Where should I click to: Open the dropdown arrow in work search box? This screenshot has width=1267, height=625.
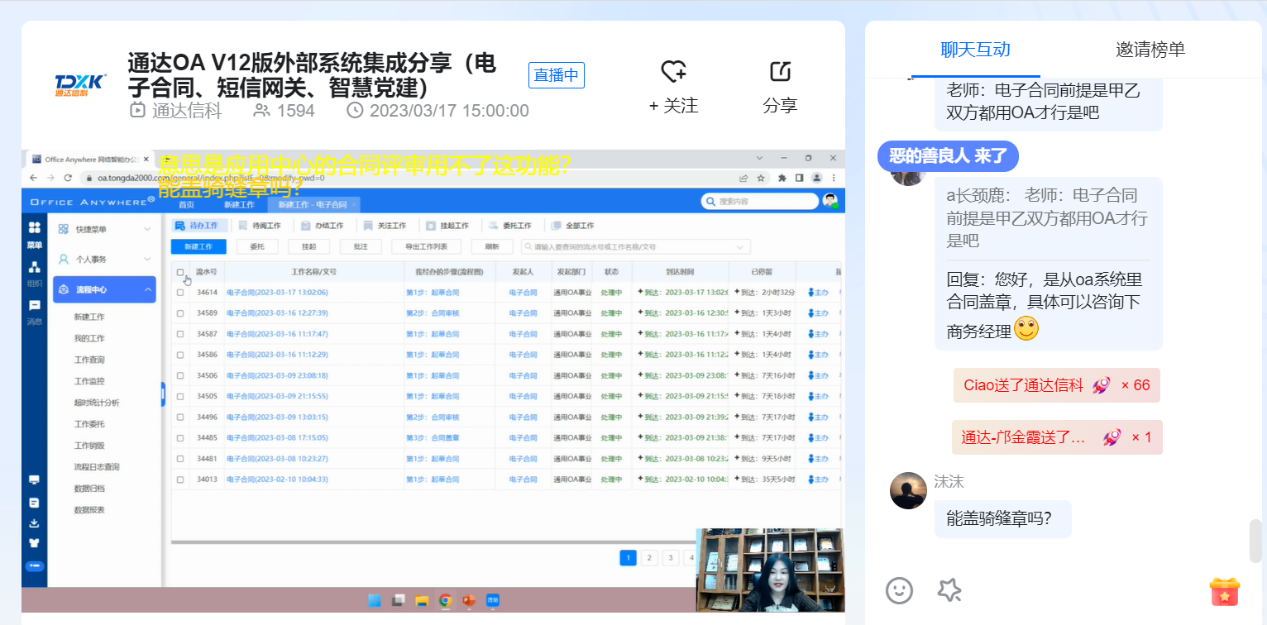click(x=741, y=246)
